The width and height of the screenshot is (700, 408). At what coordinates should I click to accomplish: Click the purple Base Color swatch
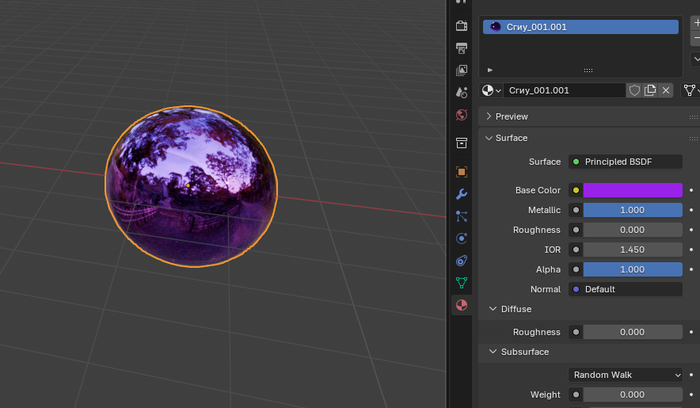pos(632,190)
